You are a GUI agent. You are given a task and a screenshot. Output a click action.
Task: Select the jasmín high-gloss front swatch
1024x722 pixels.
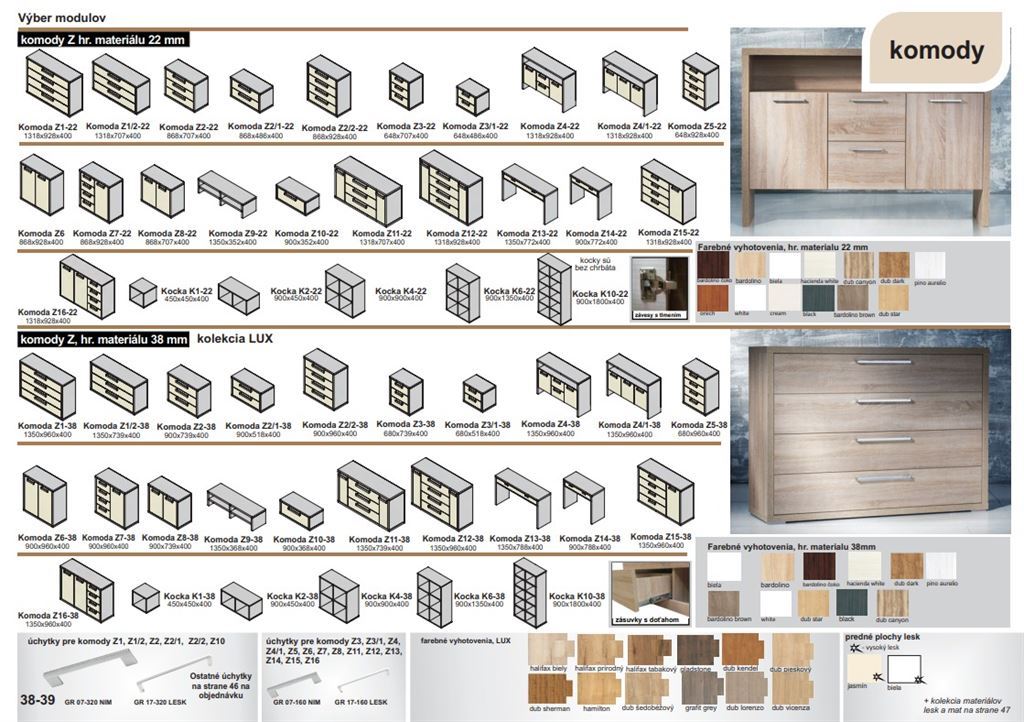[859, 669]
